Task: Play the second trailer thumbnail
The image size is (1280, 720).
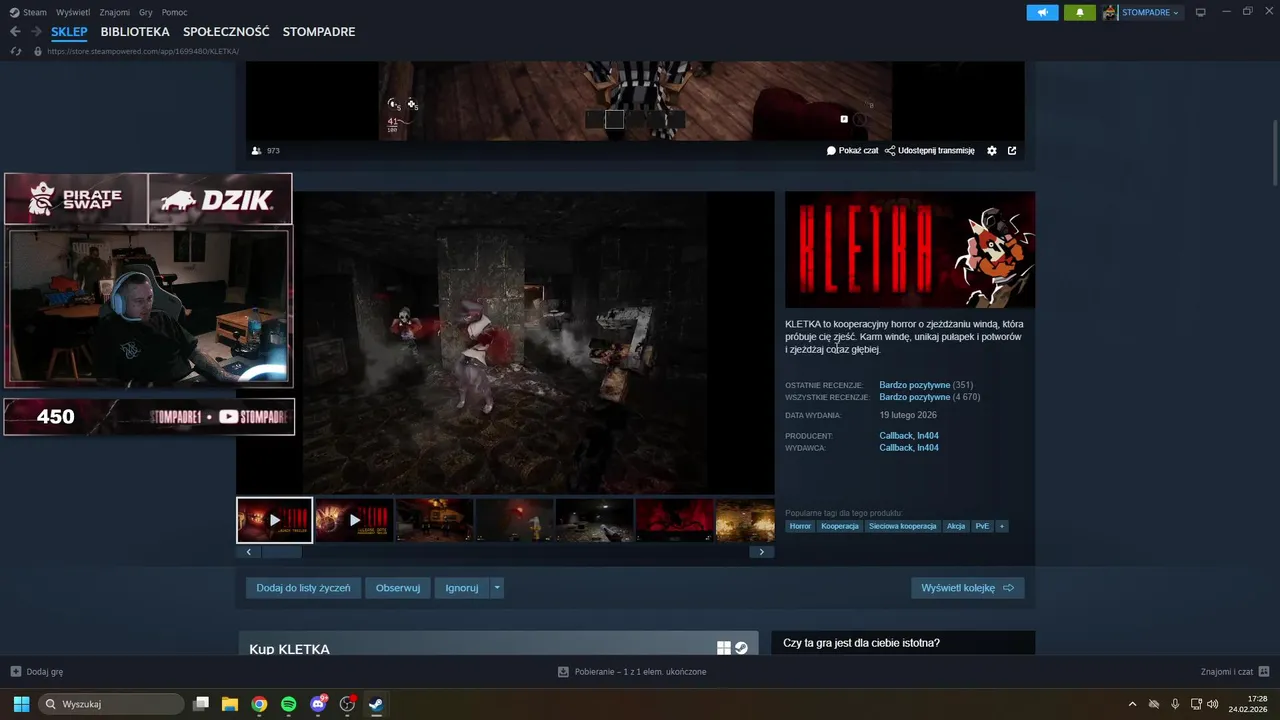Action: (x=354, y=520)
